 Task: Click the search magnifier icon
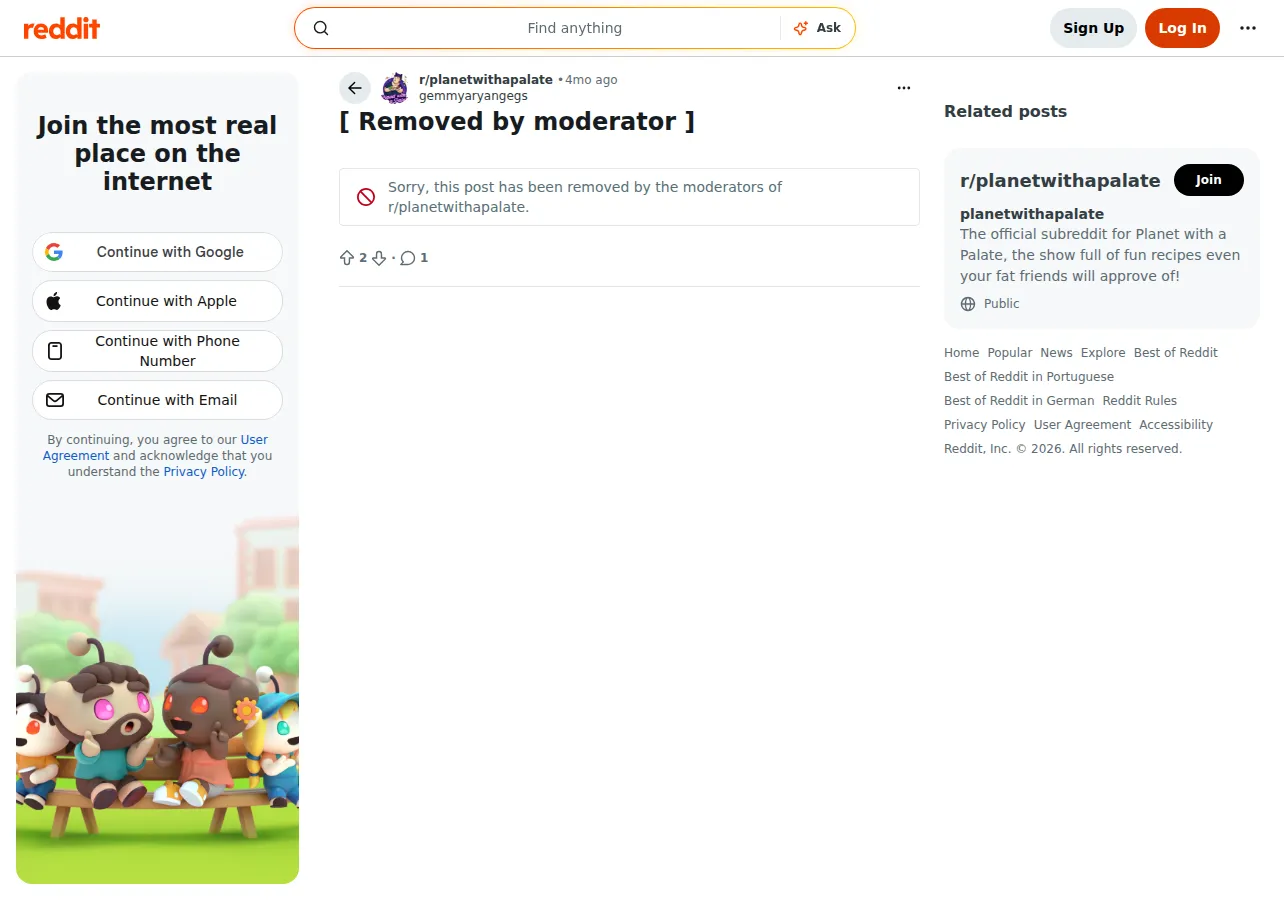point(321,28)
